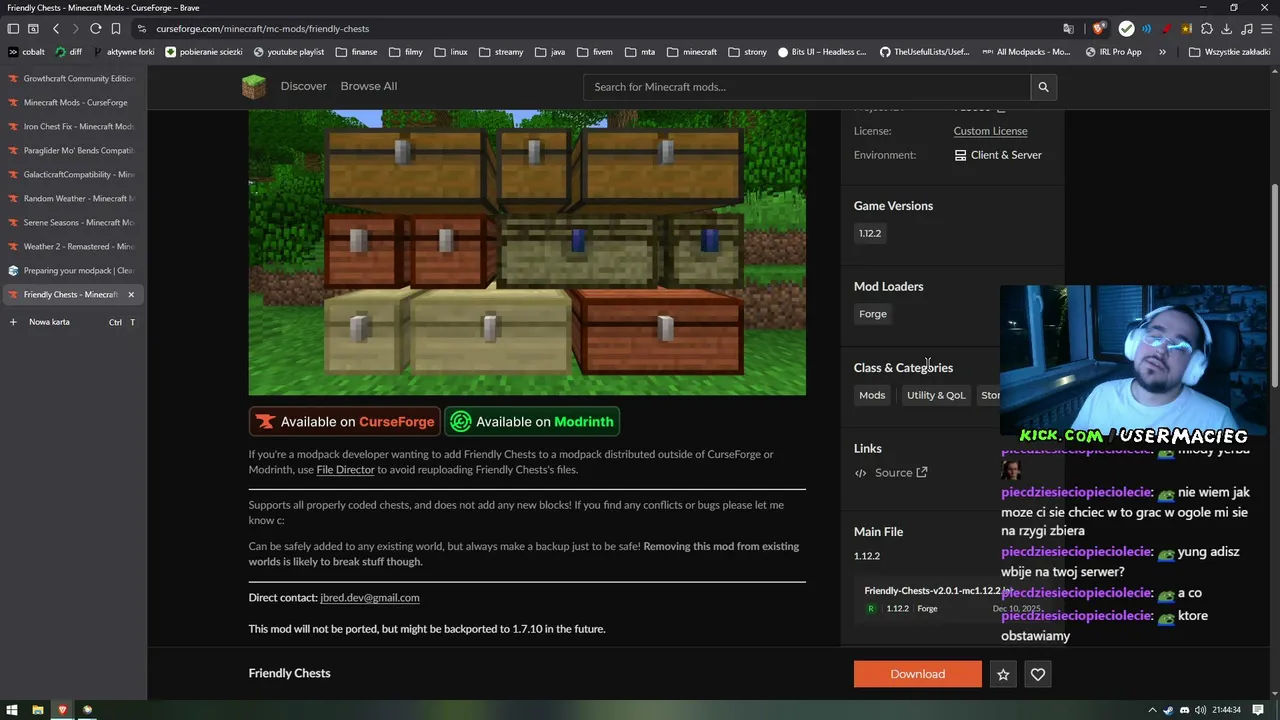Open the linux bookmarks folder
Viewport: 1280px width, 720px height.
coord(451,52)
